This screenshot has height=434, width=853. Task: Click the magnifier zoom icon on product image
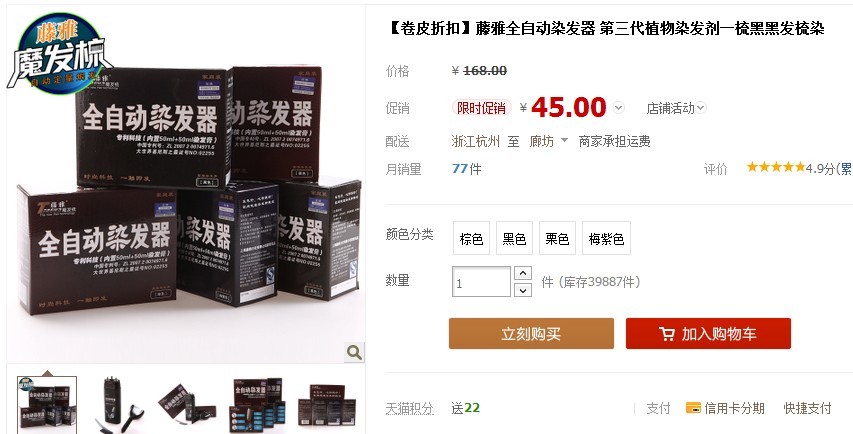[354, 352]
